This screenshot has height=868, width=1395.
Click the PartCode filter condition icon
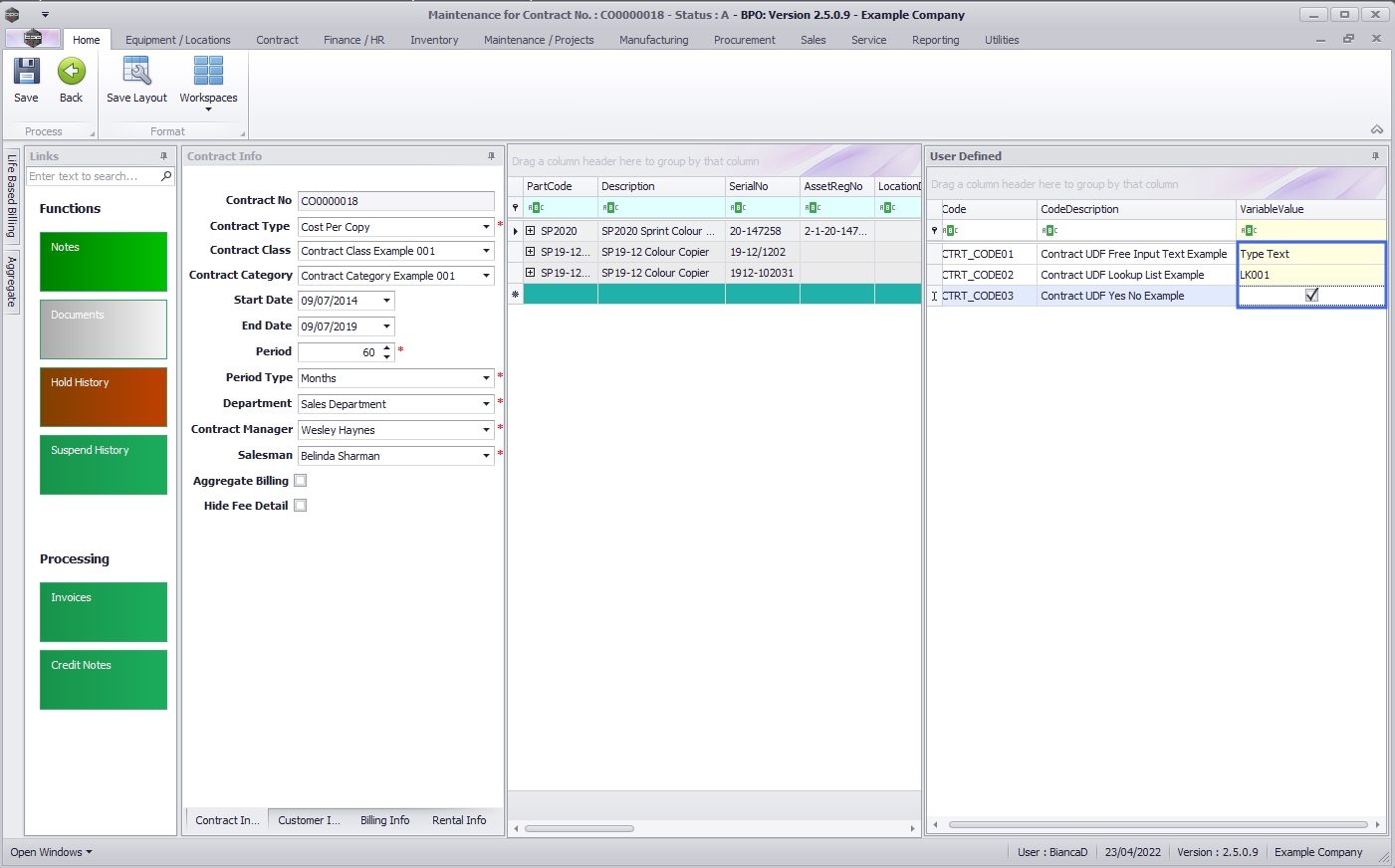point(536,208)
